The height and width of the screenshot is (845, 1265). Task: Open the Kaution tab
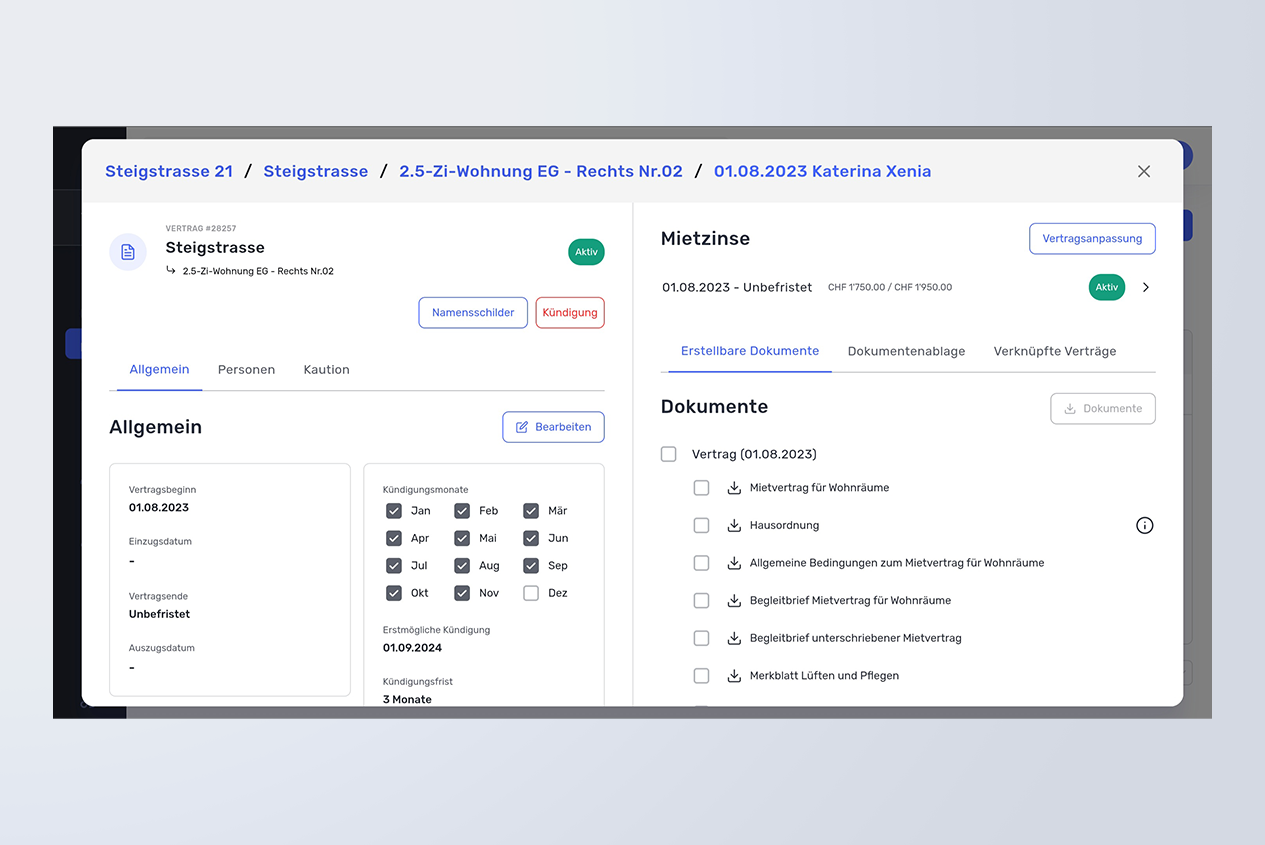click(x=326, y=370)
